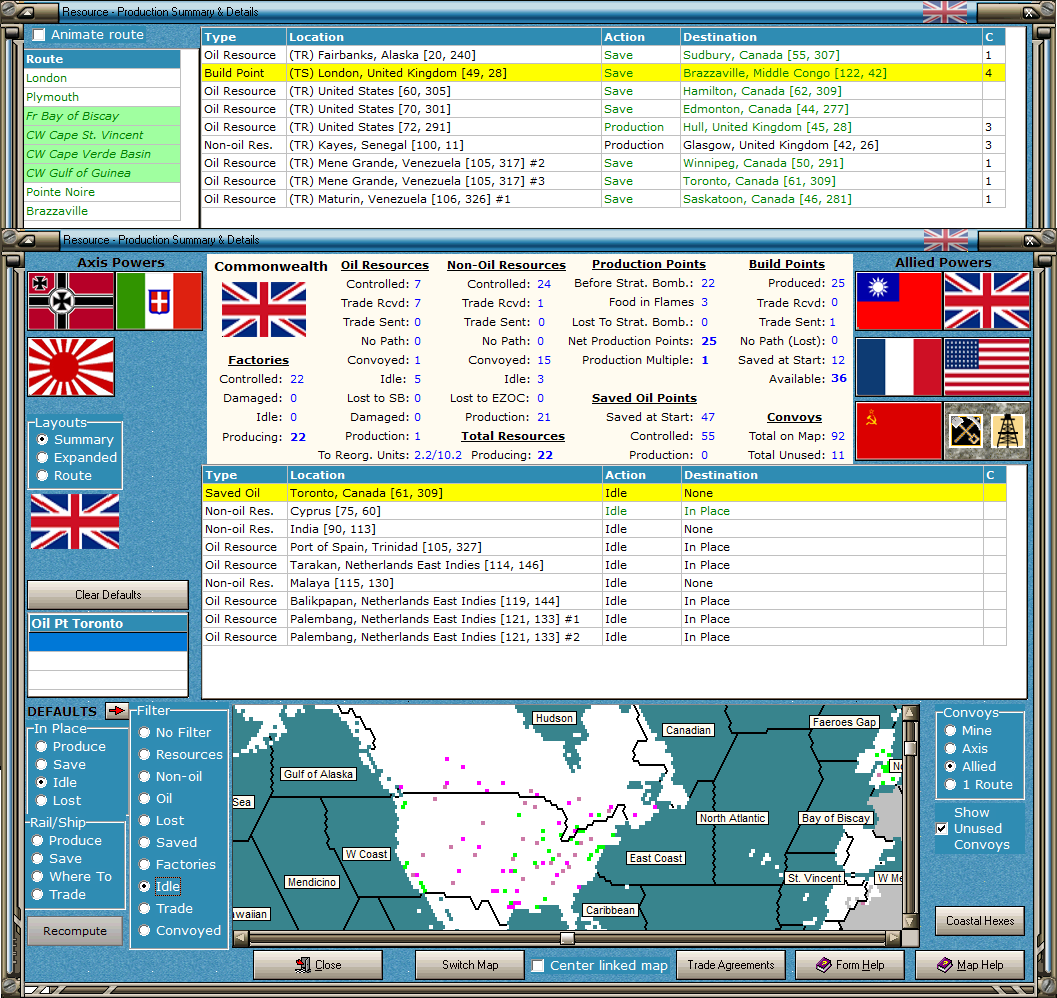Image resolution: width=1057 pixels, height=998 pixels.
Task: Uncheck Show Unused Convoys
Action: [x=942, y=829]
